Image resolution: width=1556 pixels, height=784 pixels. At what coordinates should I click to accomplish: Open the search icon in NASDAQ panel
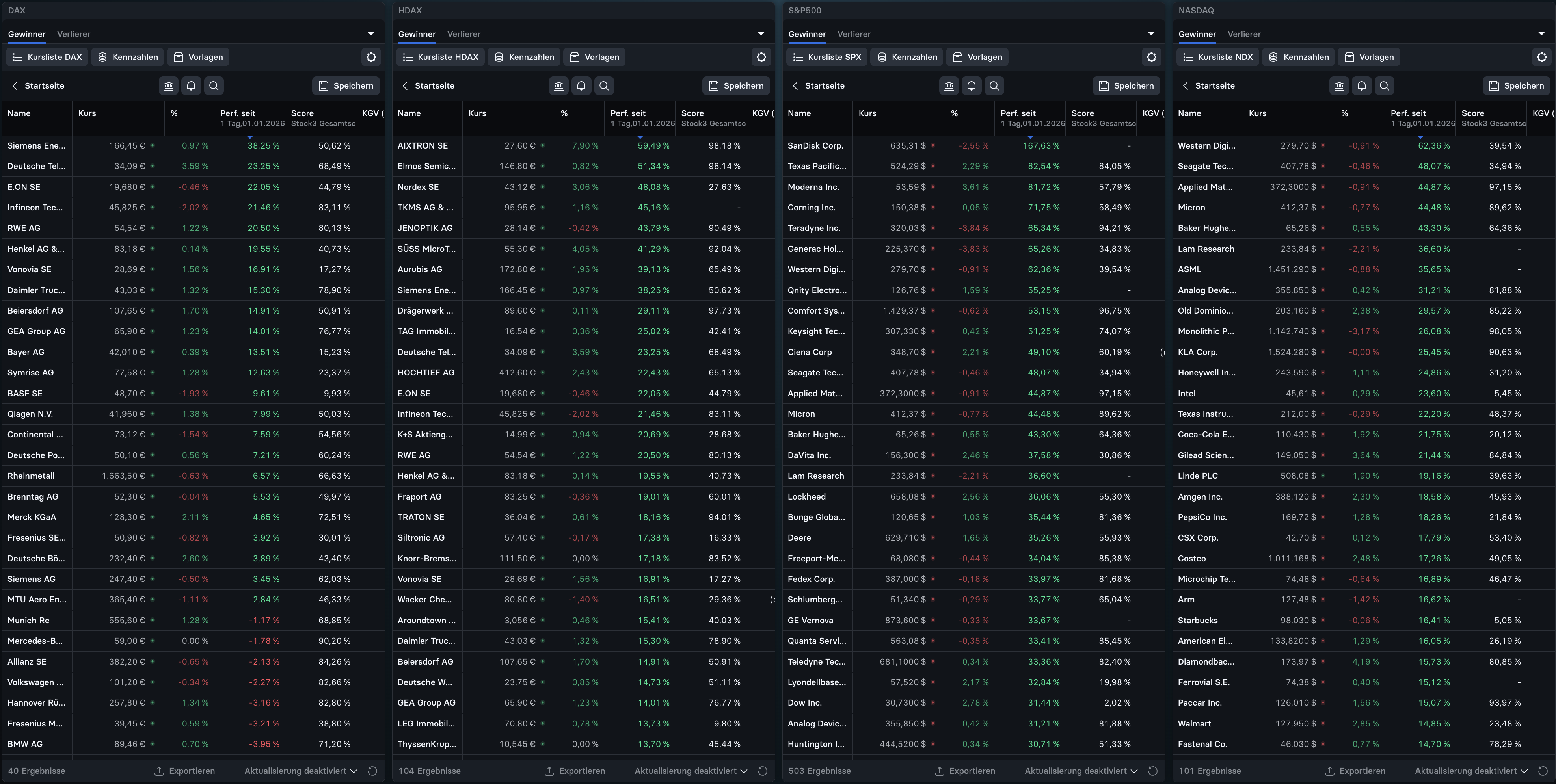point(1384,86)
